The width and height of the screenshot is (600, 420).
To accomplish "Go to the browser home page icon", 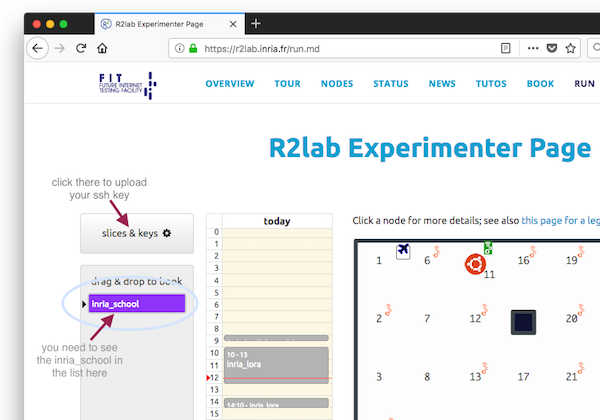I will tap(102, 49).
